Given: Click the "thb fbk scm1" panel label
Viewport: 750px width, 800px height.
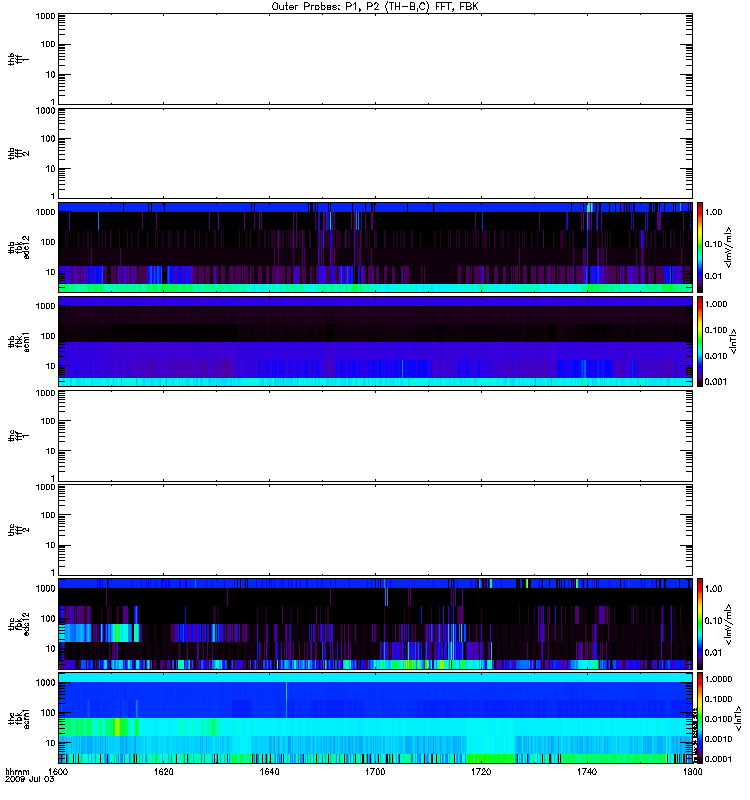Looking at the screenshot, I should [18, 341].
